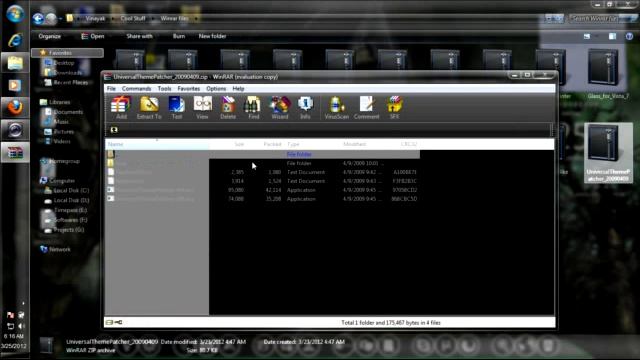Open the Tools menu in WinRAR
This screenshot has height=360, width=640.
pyautogui.click(x=164, y=89)
